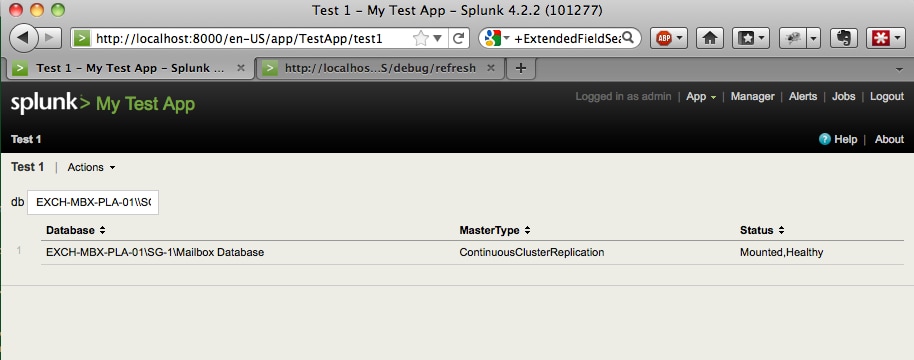
Task: Reload the page with the refresh icon
Action: tap(459, 39)
